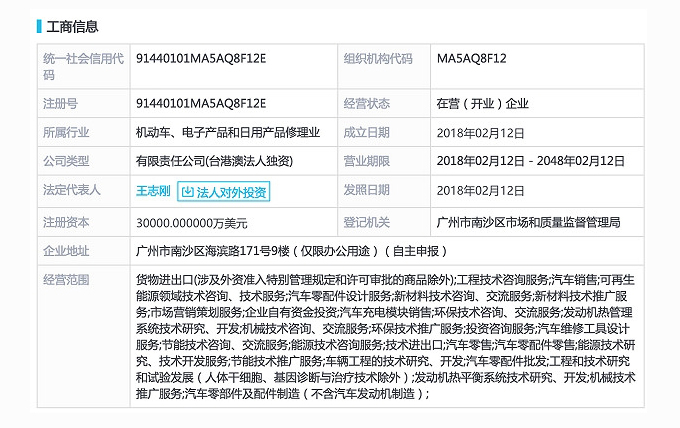This screenshot has height=428, width=680.
Task: Click the 成立日期 label
Action: pyautogui.click(x=366, y=132)
